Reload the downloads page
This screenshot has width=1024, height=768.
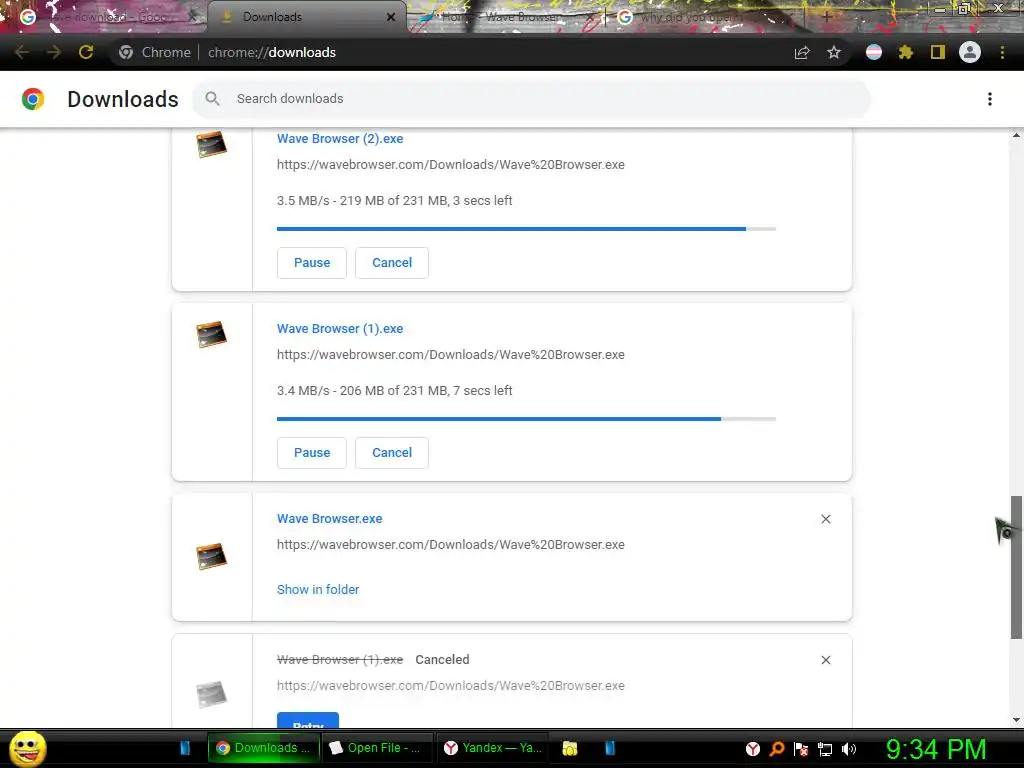[x=86, y=52]
